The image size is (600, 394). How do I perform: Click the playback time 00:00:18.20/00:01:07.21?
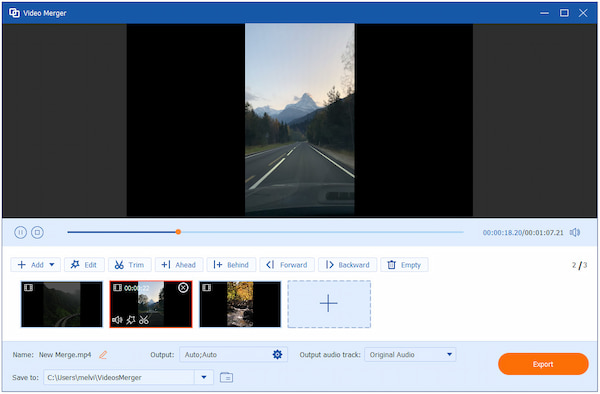pyautogui.click(x=523, y=233)
